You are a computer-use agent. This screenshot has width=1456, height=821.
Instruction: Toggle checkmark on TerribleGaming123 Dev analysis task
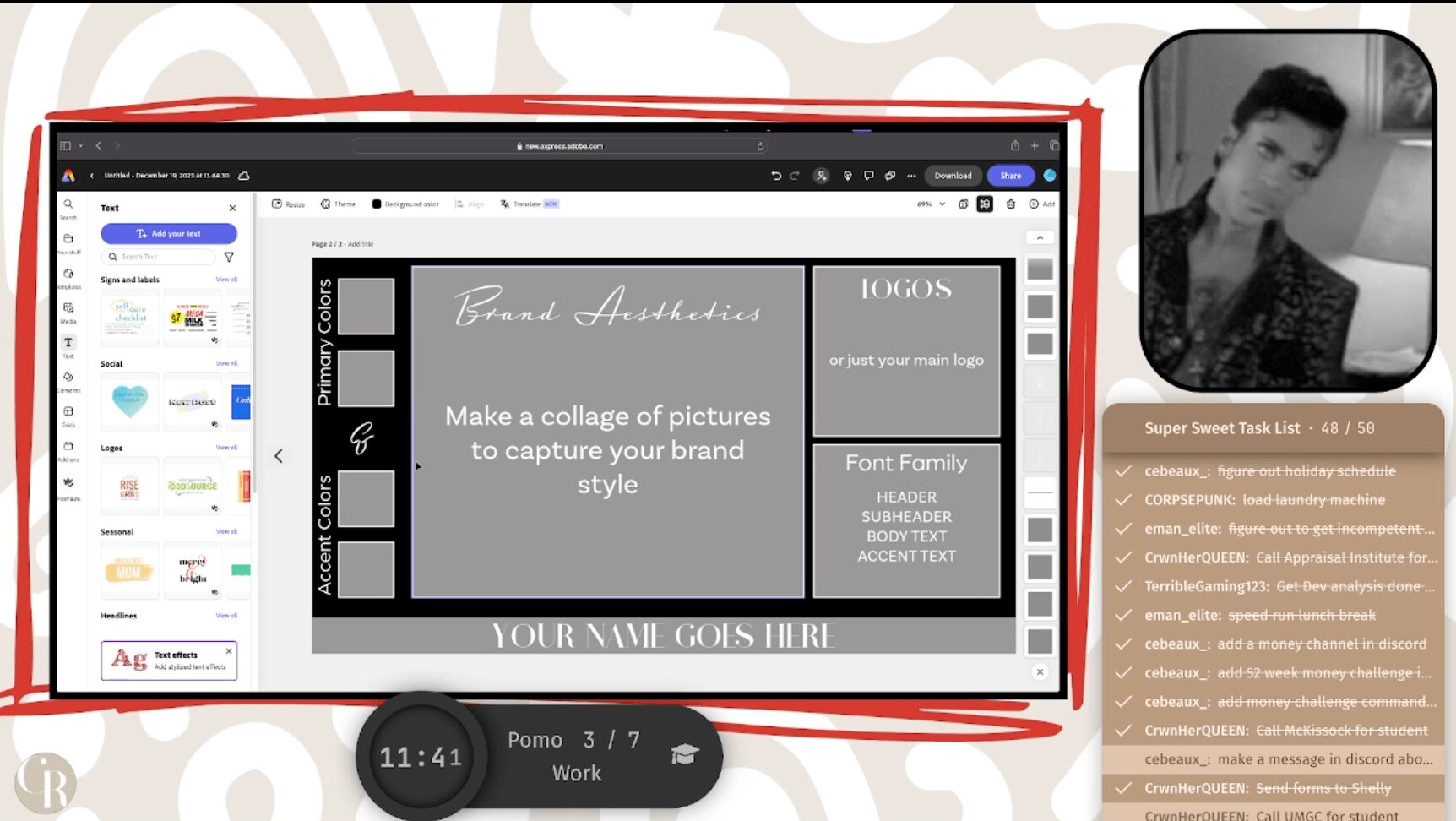coord(1123,586)
